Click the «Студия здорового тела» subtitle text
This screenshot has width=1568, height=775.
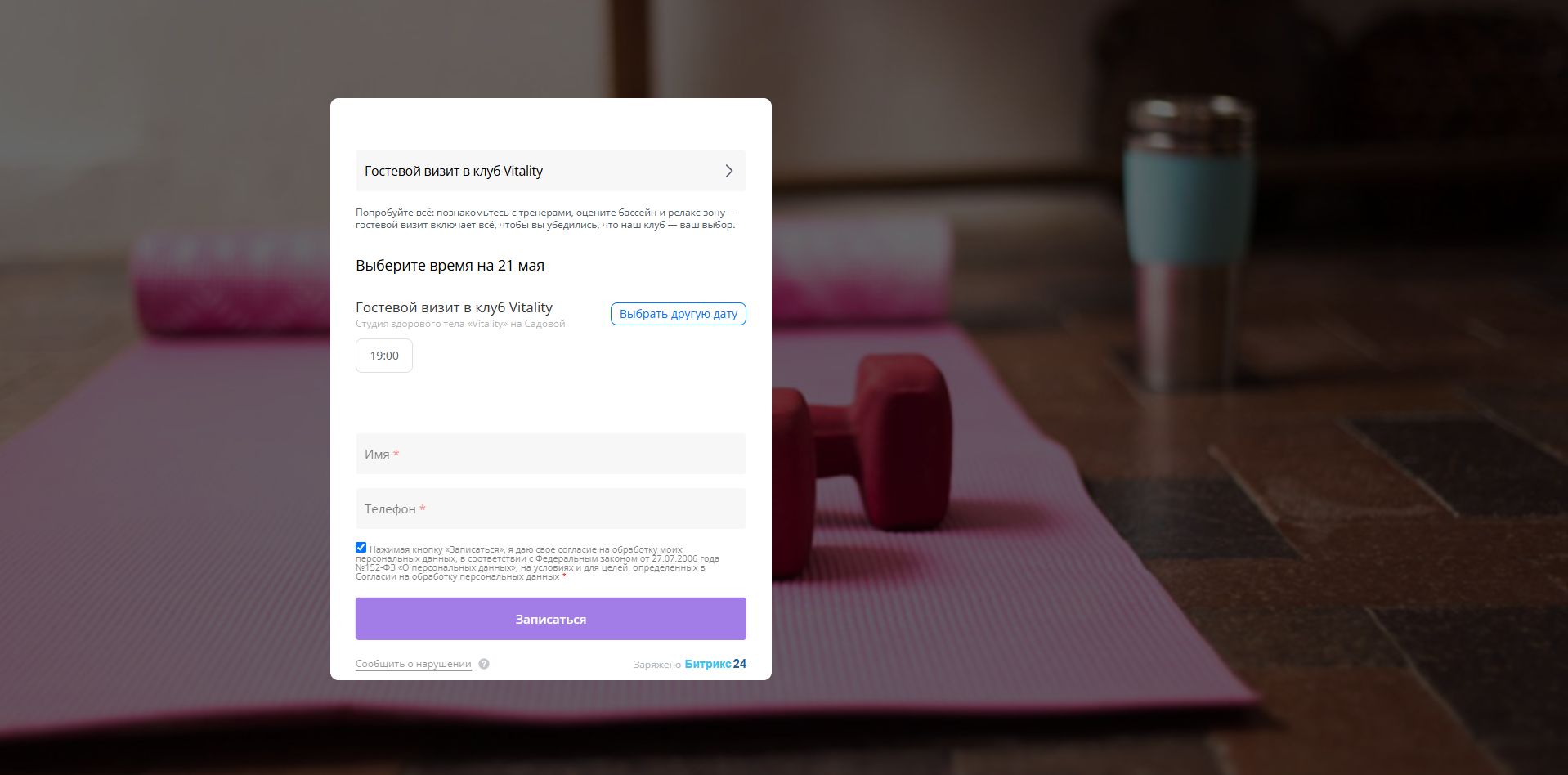click(x=460, y=324)
